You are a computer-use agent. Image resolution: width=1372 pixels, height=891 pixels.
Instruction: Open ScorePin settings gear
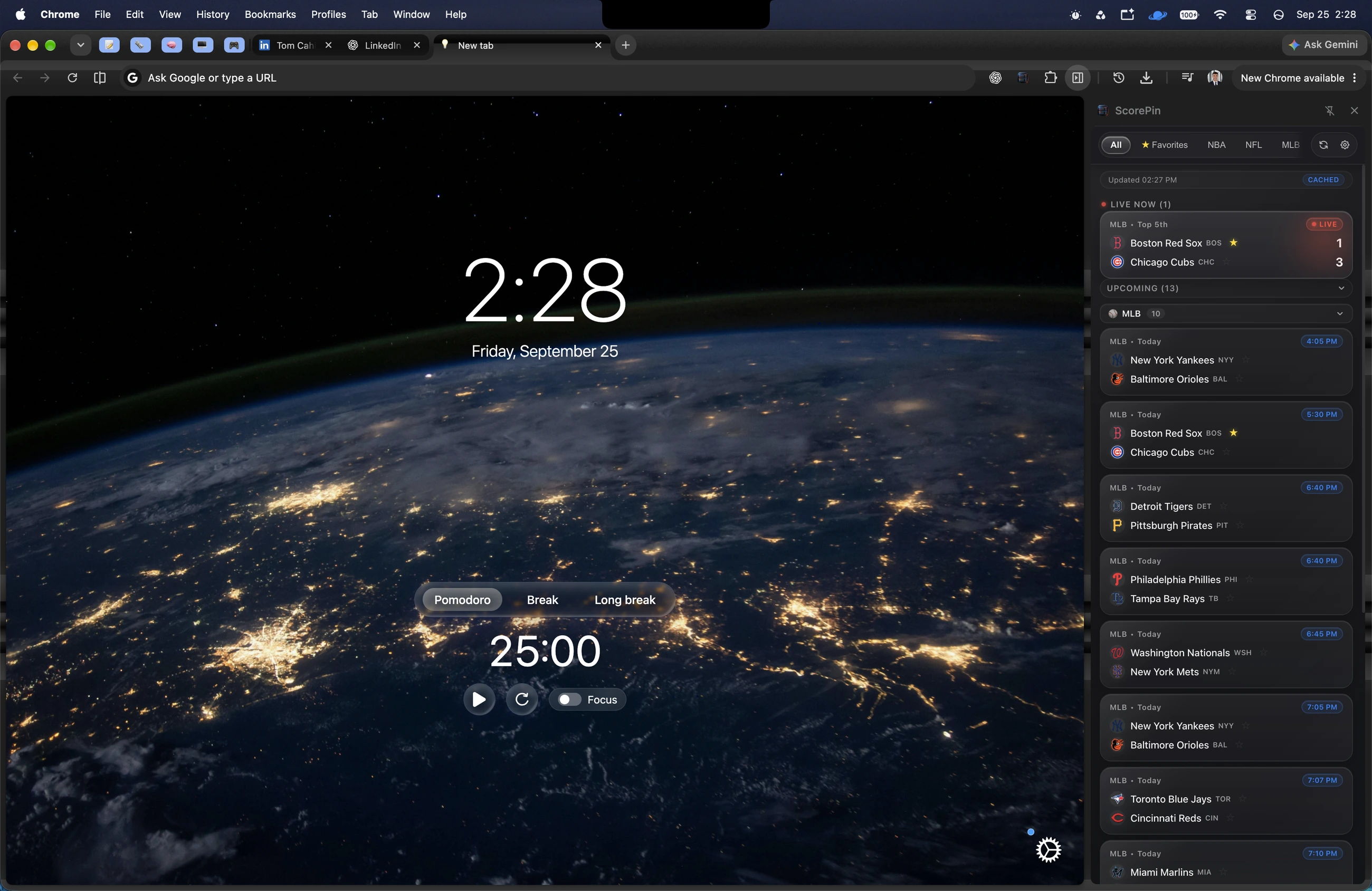coord(1345,145)
